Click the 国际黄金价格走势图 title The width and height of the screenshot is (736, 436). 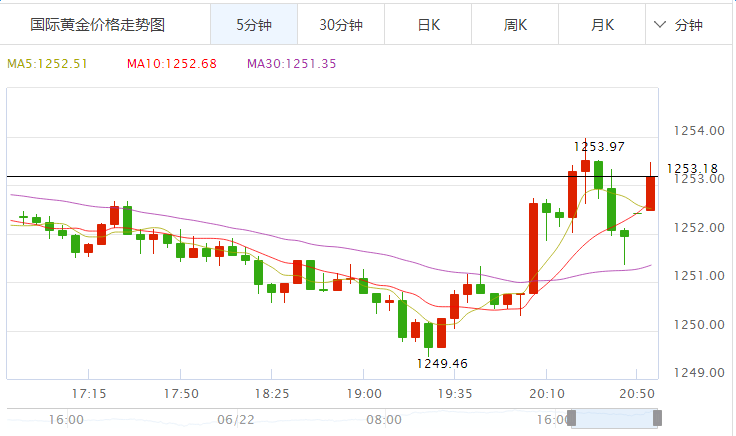(98, 25)
